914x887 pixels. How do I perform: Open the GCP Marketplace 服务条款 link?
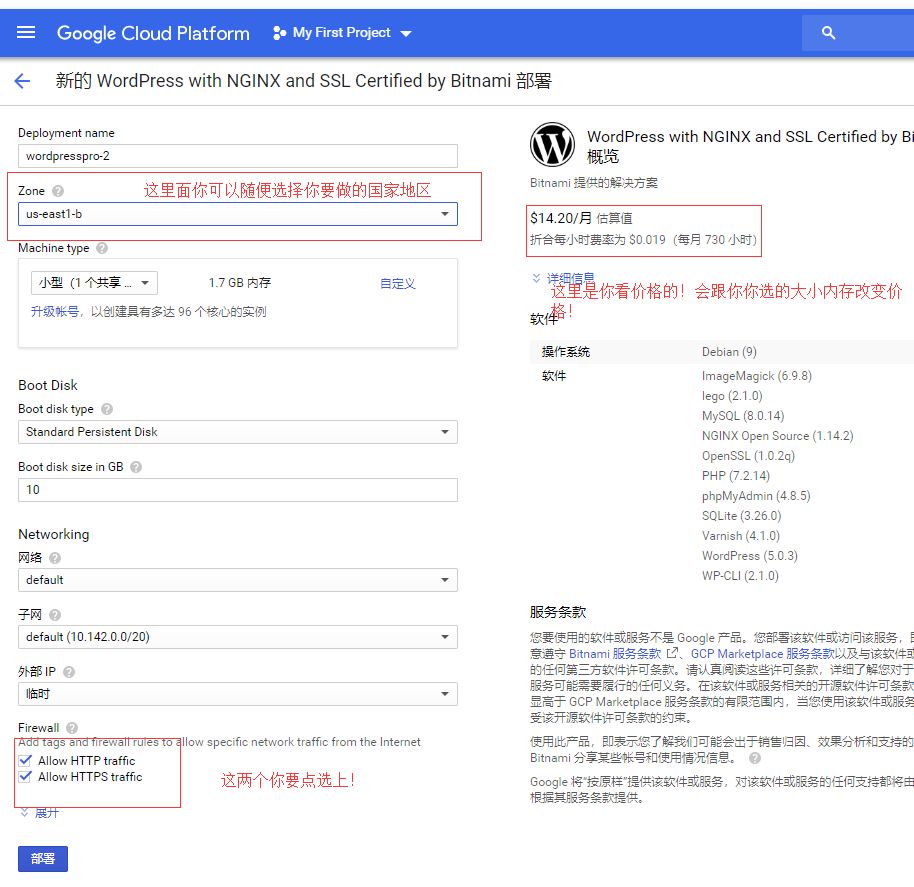(762, 654)
